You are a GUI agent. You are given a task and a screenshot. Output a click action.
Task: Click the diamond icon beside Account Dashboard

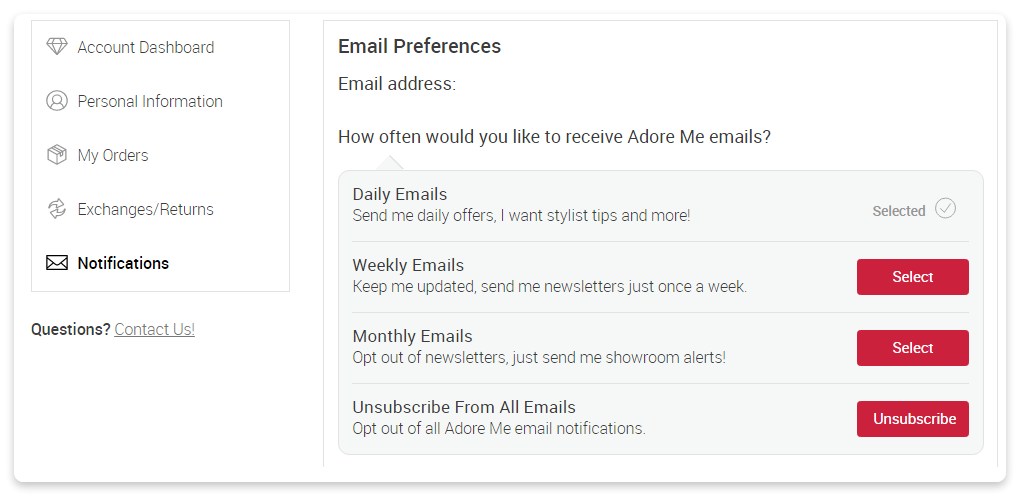point(57,47)
